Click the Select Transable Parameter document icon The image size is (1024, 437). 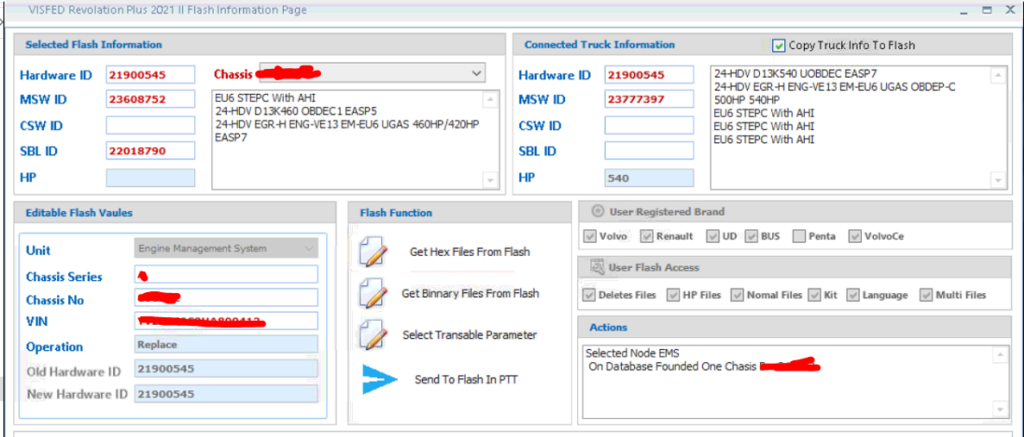point(374,334)
